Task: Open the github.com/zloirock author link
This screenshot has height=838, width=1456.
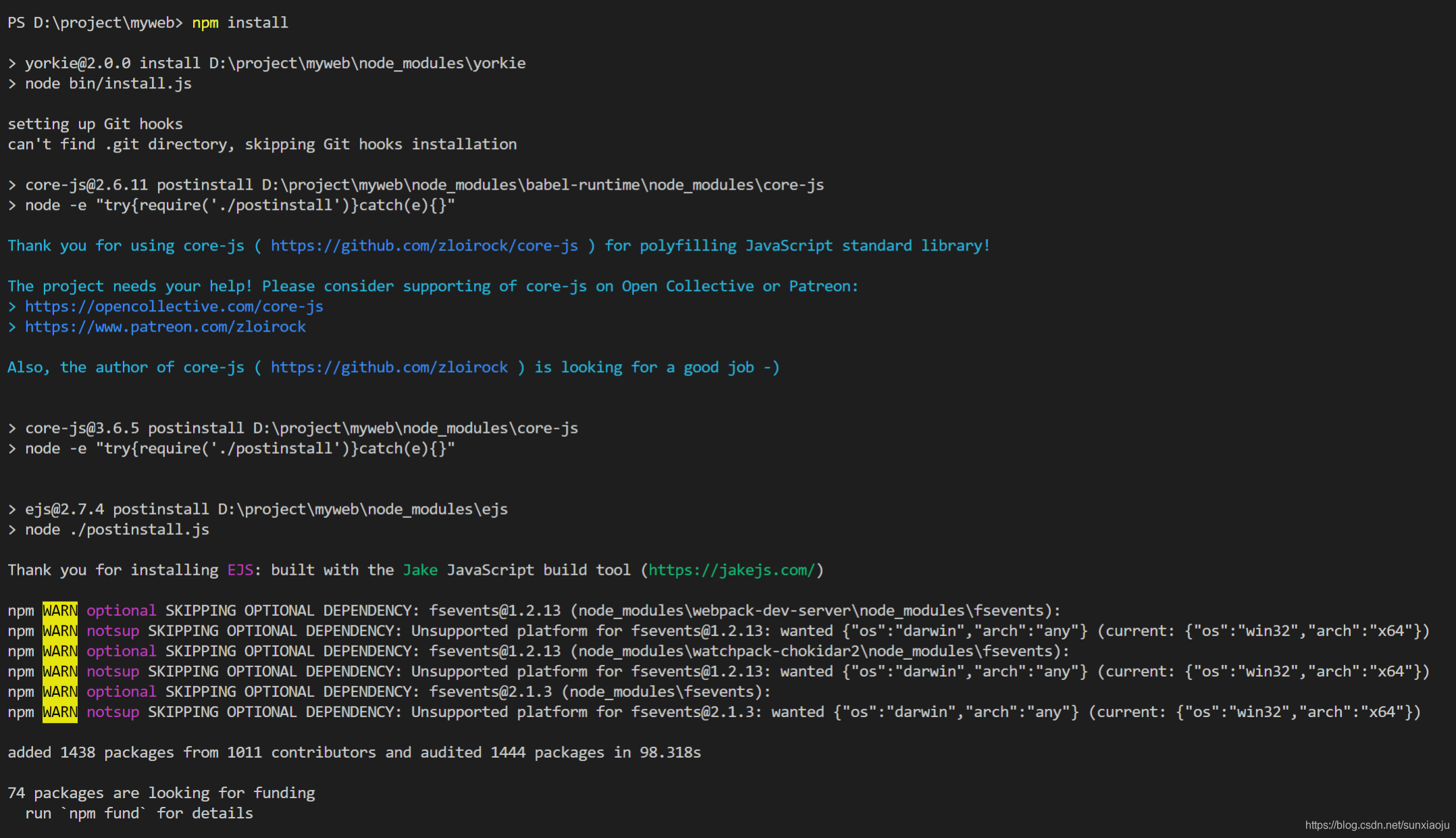Action: point(389,367)
